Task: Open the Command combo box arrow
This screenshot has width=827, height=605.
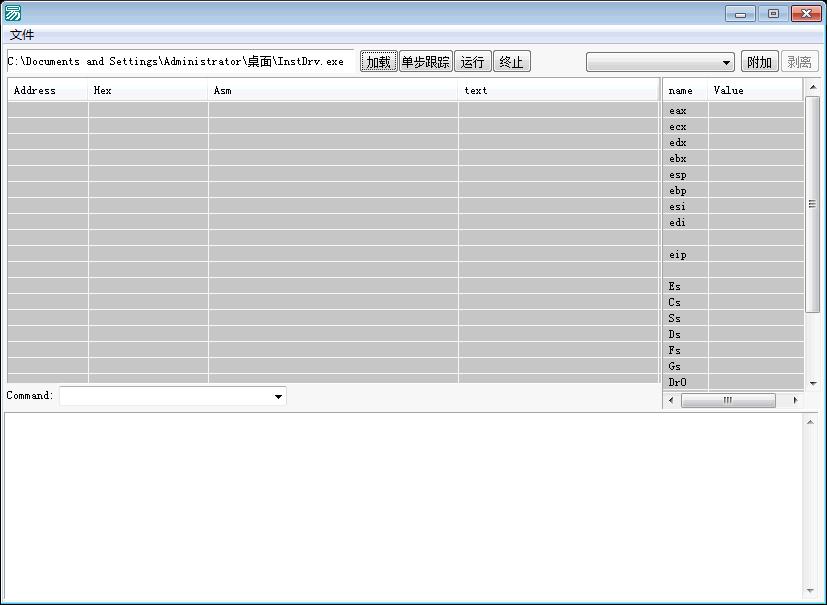Action: coord(278,396)
